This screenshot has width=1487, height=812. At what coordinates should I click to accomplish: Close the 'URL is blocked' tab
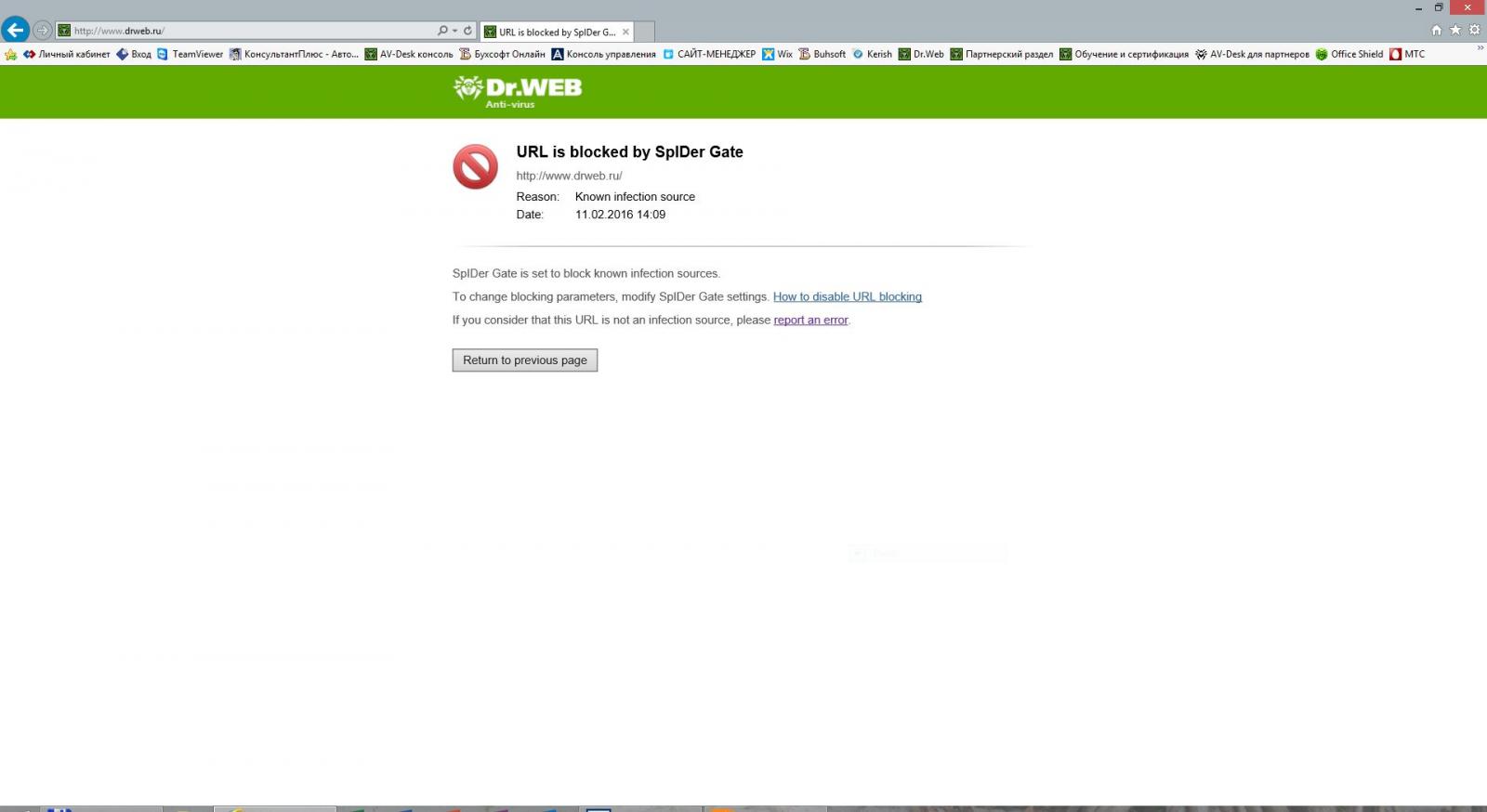coord(625,32)
